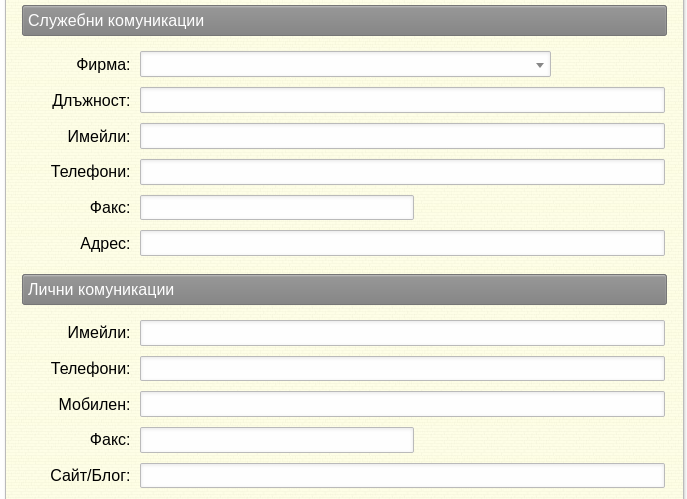The width and height of the screenshot is (687, 499).
Task: Click the Длъжност label
Action: tap(91, 101)
